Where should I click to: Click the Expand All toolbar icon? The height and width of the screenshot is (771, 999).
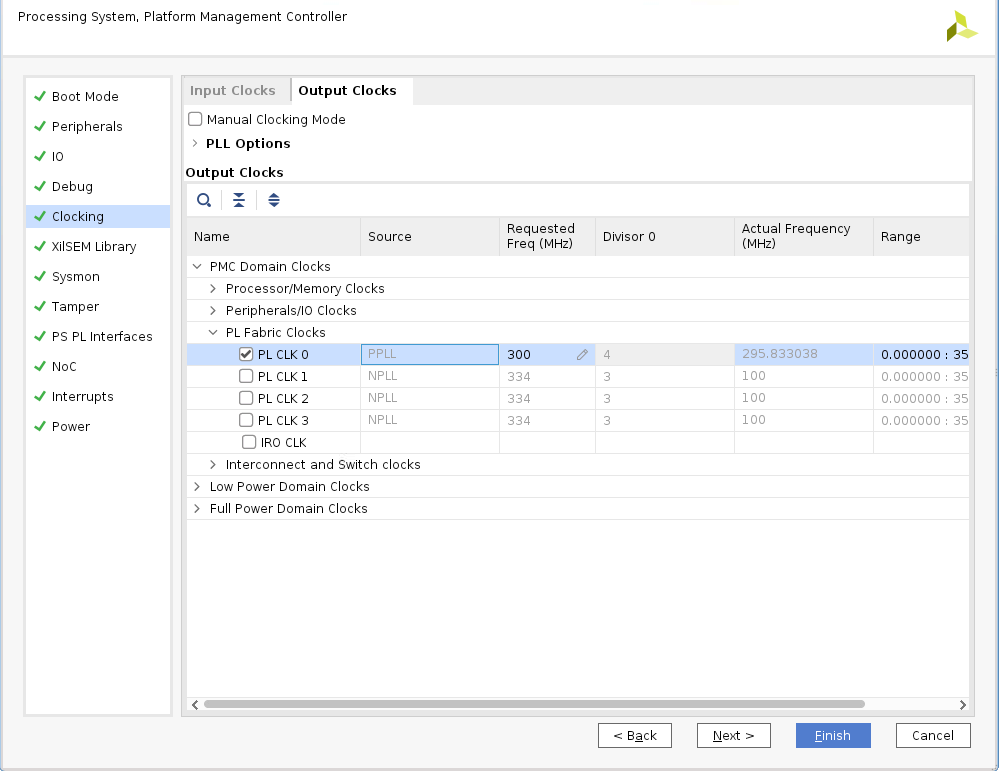pos(274,200)
